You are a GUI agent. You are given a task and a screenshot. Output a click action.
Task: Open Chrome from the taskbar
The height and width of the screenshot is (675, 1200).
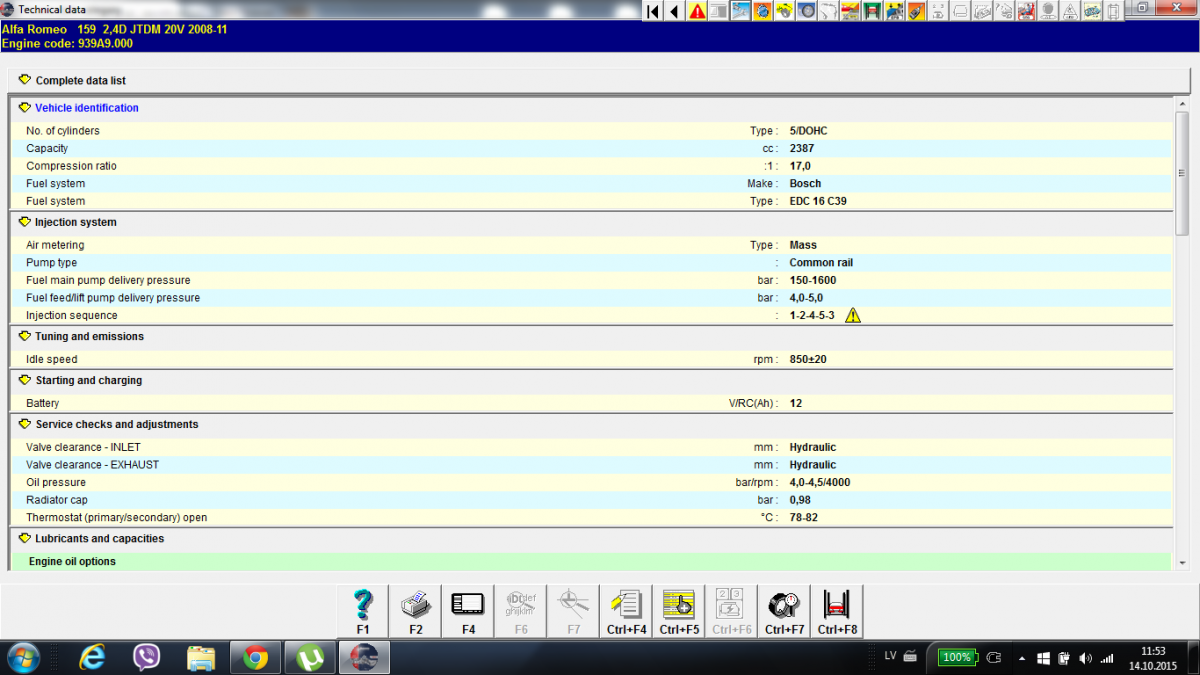(x=255, y=657)
